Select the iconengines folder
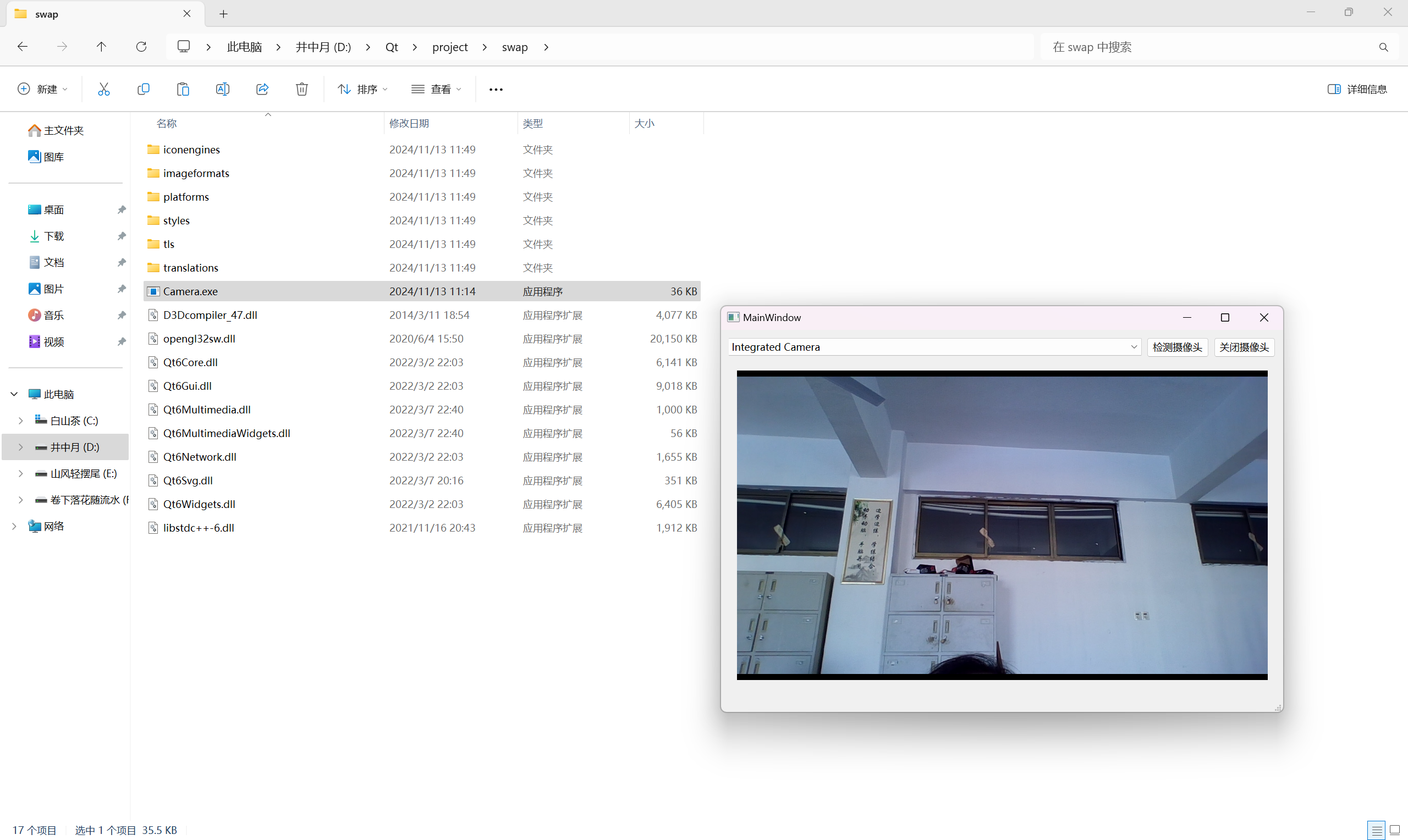This screenshot has width=1408, height=840. click(x=191, y=148)
